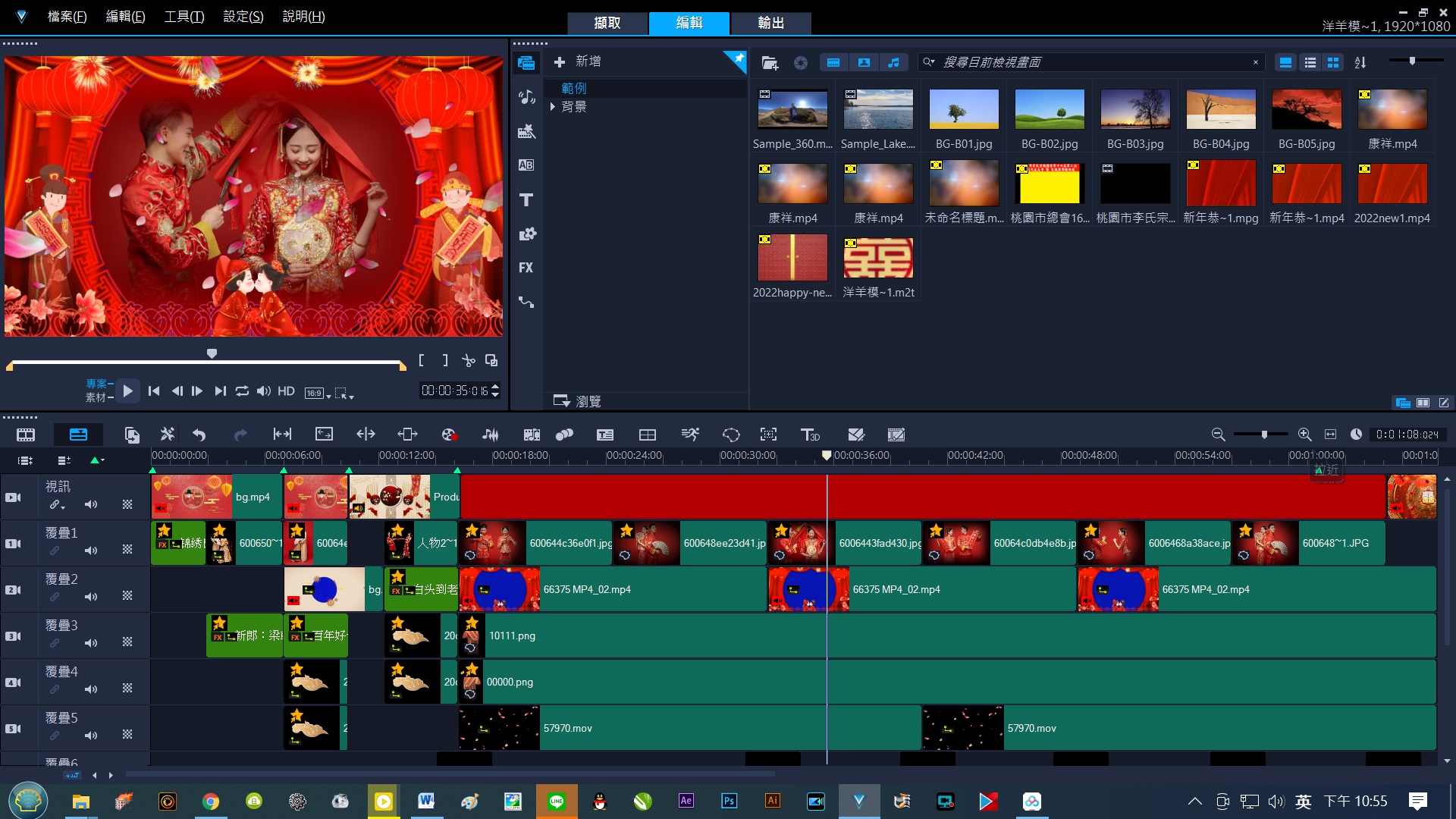Open the Media library panel icon
1456x819 pixels.
526,63
